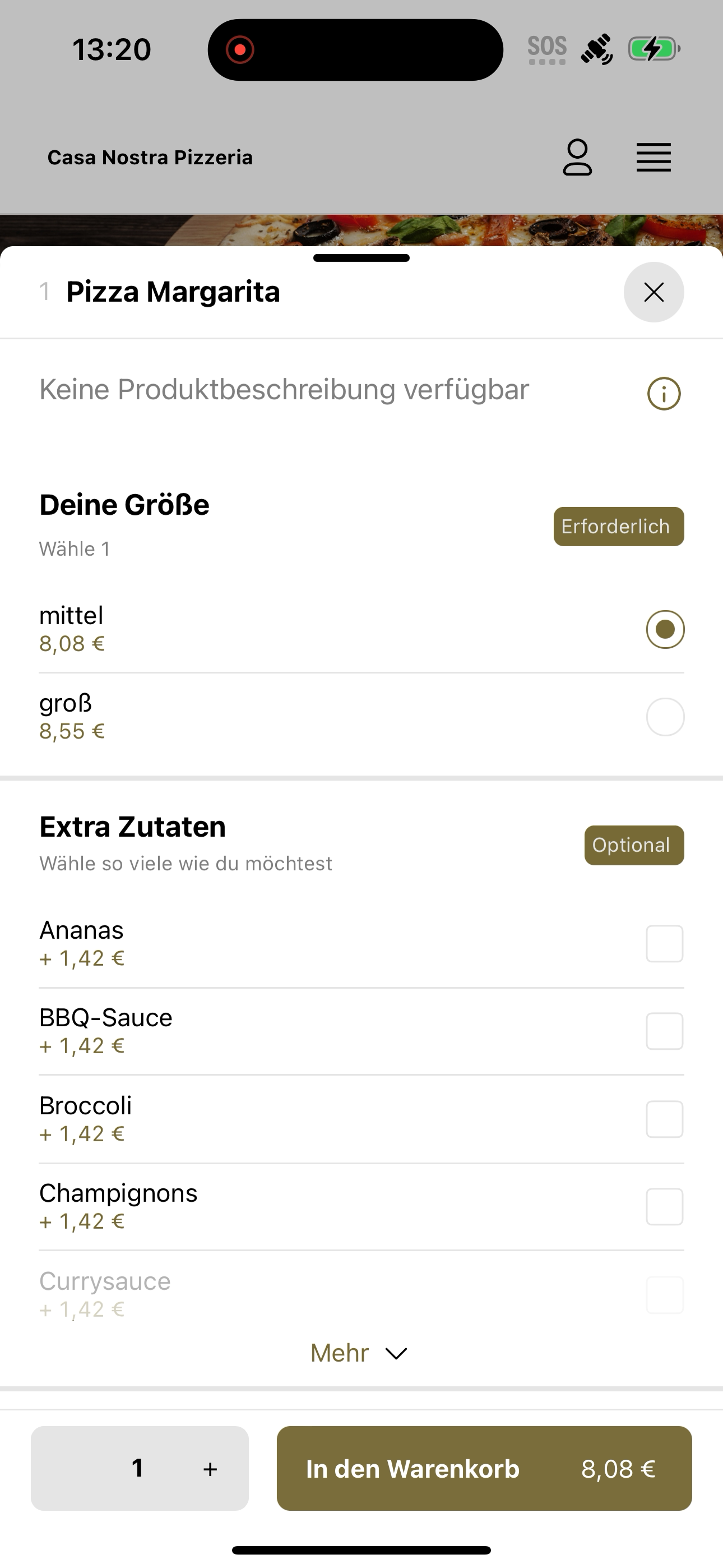
Task: Open the user profile icon
Action: click(x=577, y=158)
